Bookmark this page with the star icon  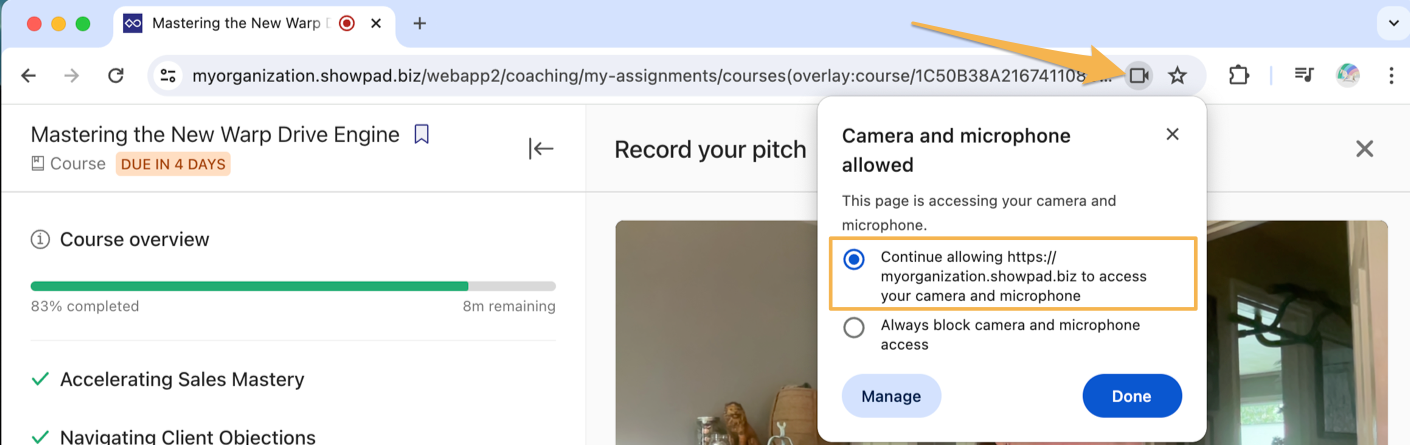click(1177, 75)
